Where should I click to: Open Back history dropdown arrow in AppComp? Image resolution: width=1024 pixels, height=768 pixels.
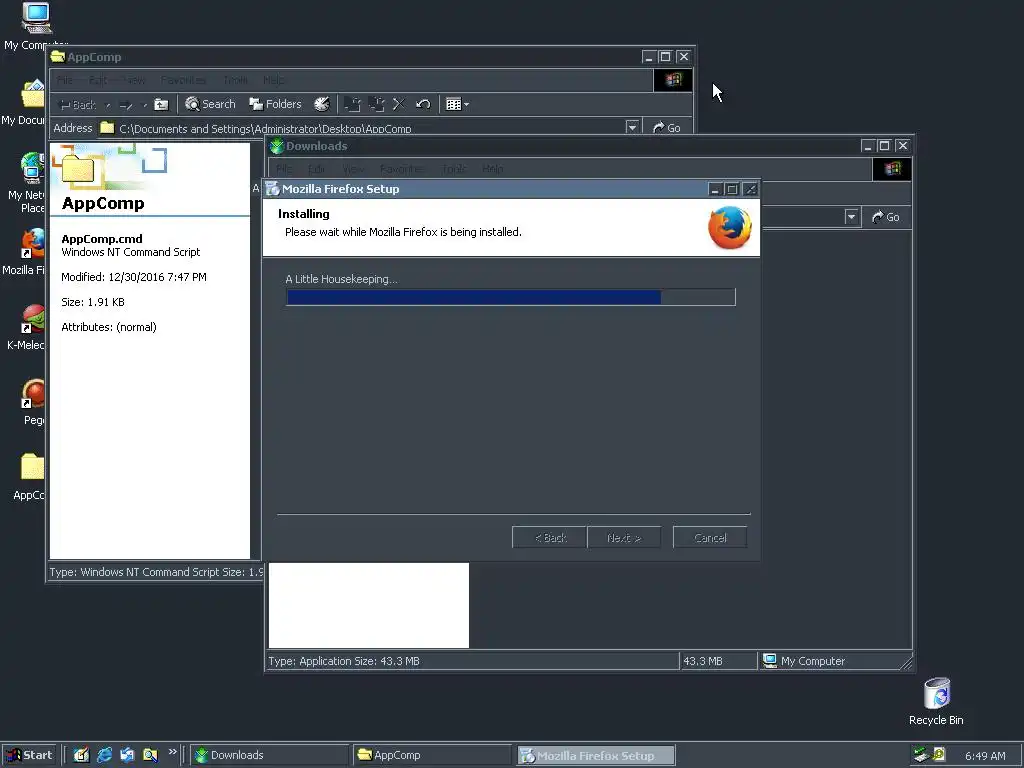click(x=108, y=104)
